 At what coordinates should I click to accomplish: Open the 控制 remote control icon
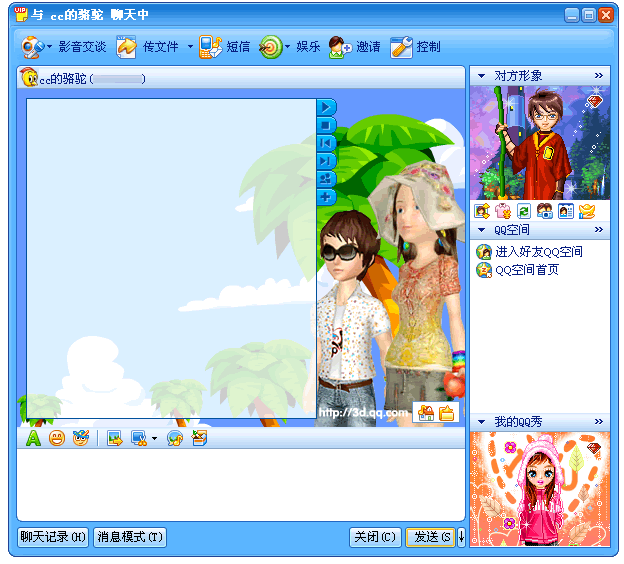point(401,47)
